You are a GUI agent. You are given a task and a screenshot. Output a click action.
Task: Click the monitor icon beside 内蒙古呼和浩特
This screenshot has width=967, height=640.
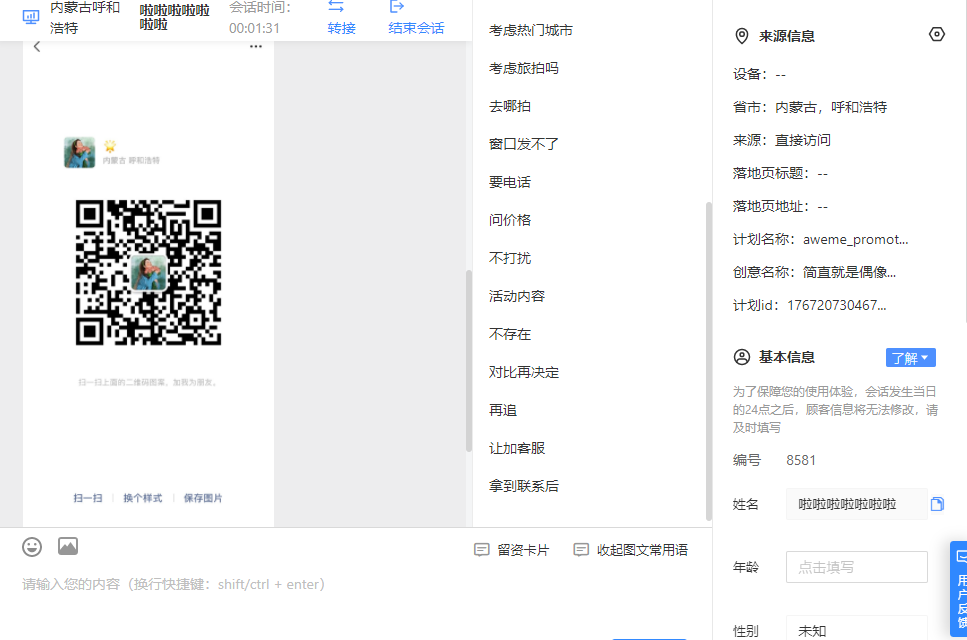click(x=31, y=17)
